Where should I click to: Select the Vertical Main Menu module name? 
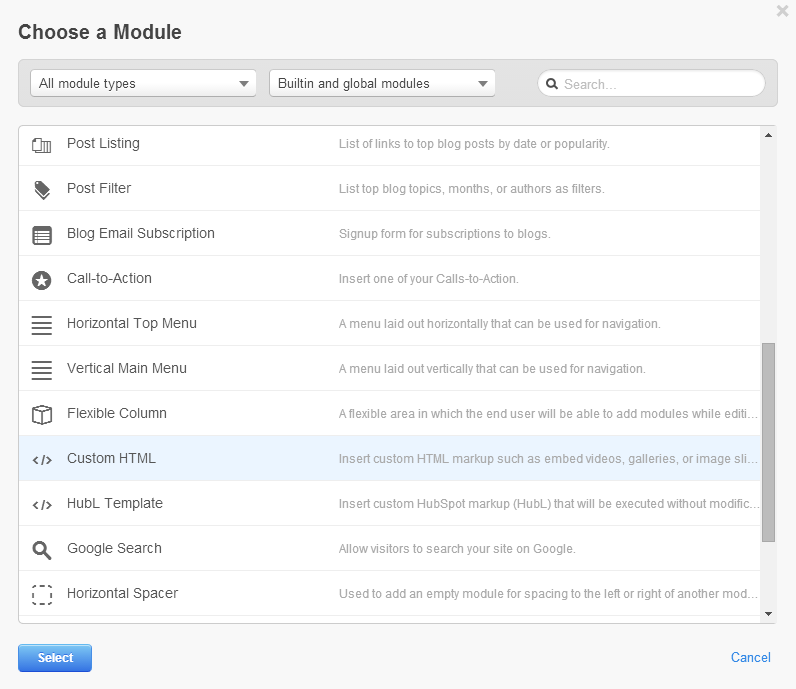click(x=127, y=368)
